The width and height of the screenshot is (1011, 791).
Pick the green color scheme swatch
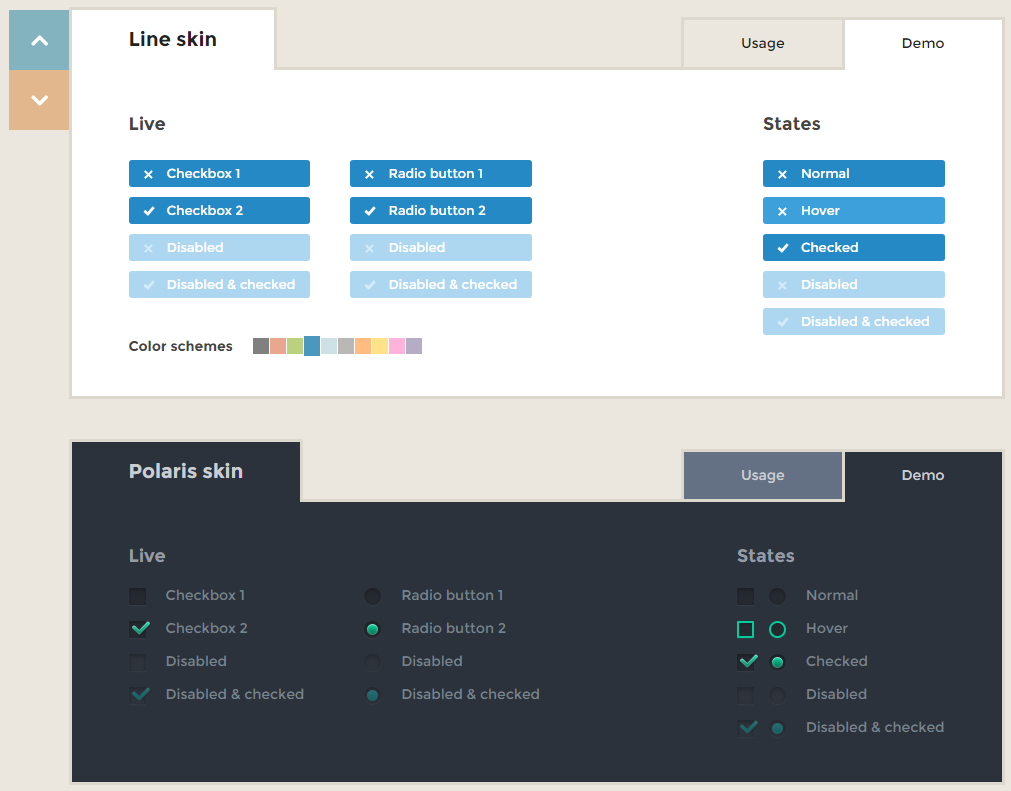point(295,346)
